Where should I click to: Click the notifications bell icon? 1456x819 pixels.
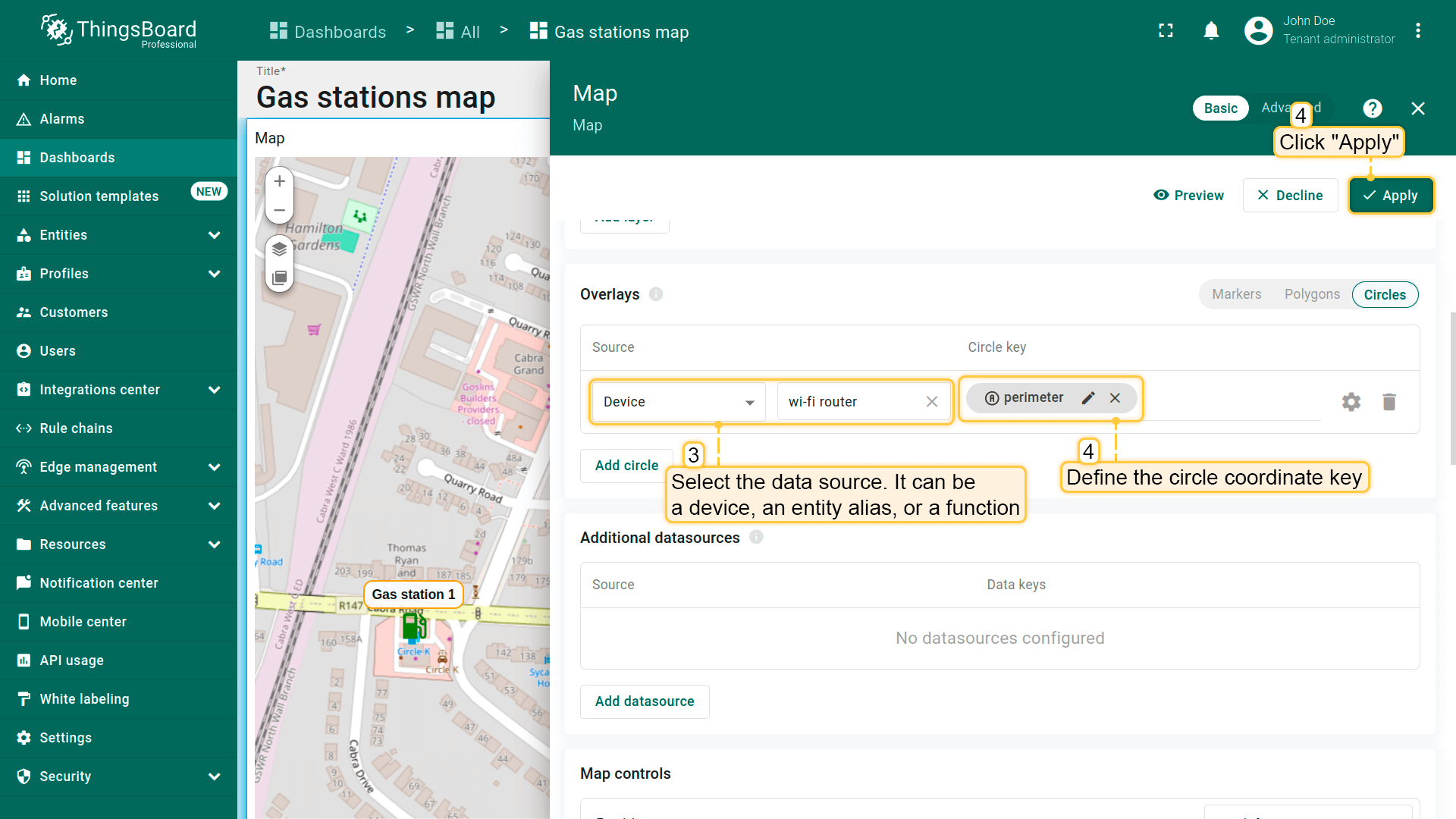tap(1211, 31)
